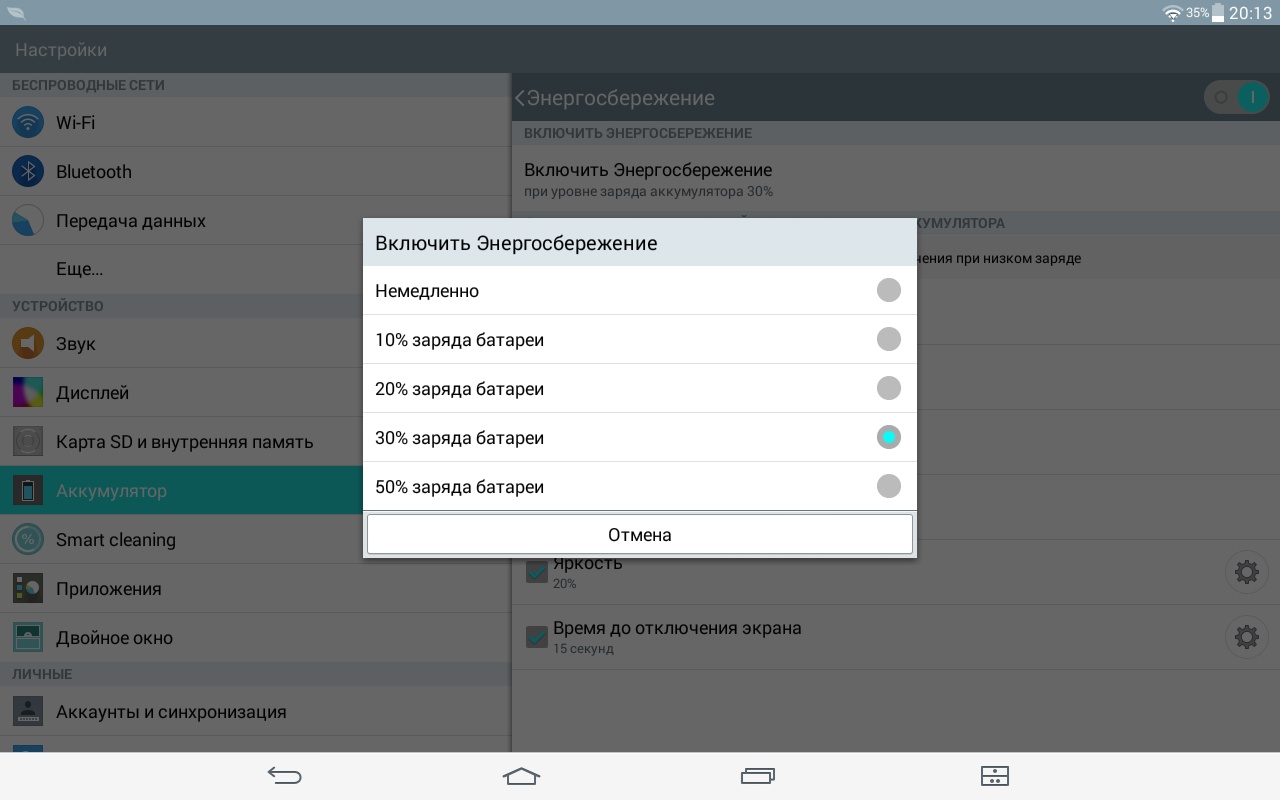This screenshot has height=800, width=1280.
Task: Click the Wi-Fi icon in settings list
Action: (x=28, y=123)
